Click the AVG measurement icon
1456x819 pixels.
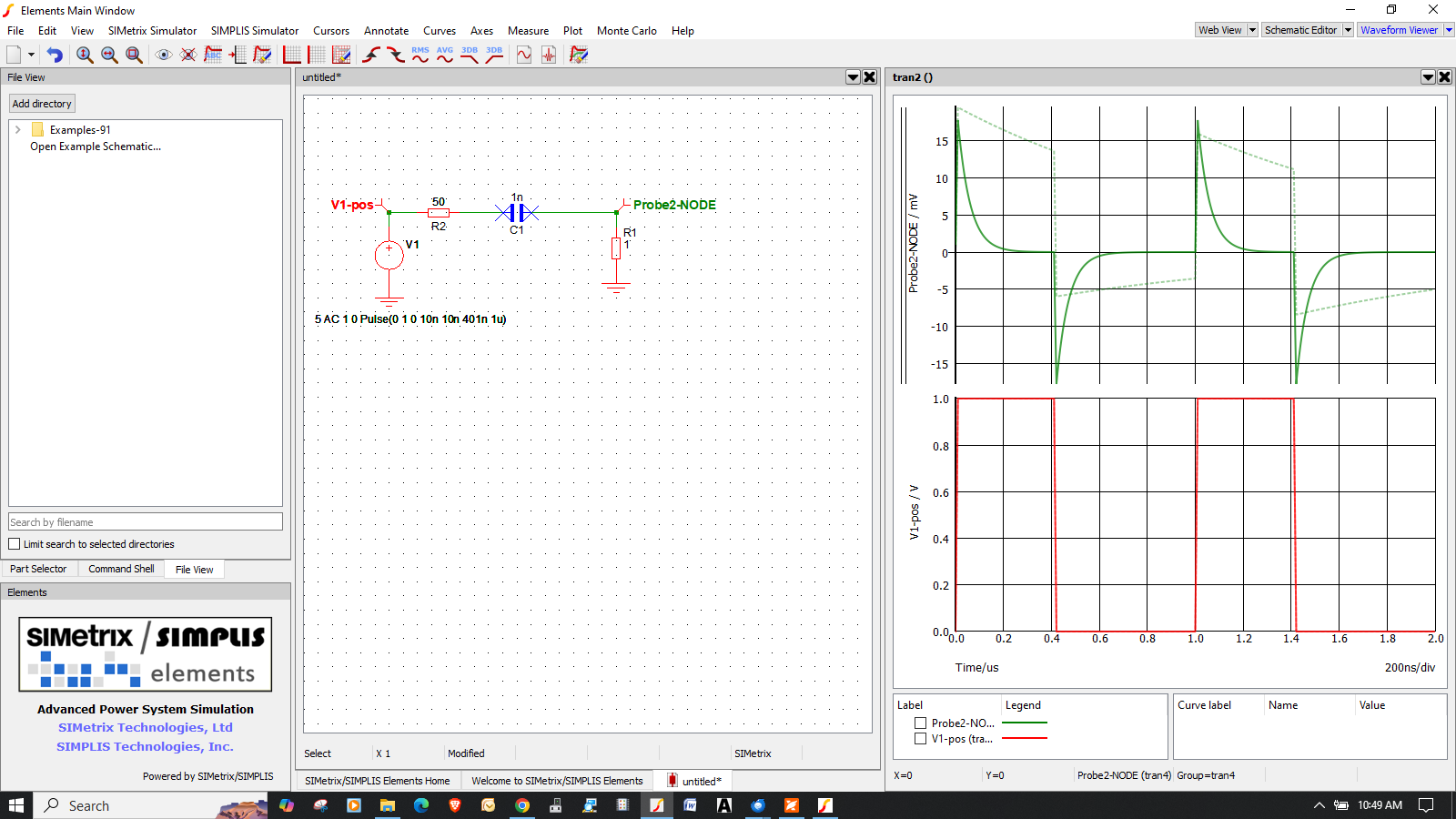coord(445,55)
